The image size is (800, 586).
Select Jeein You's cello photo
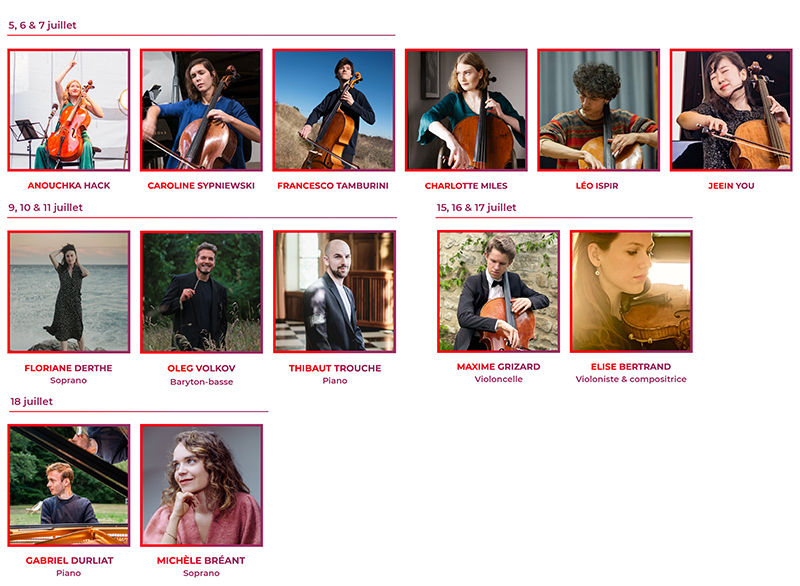(731, 110)
